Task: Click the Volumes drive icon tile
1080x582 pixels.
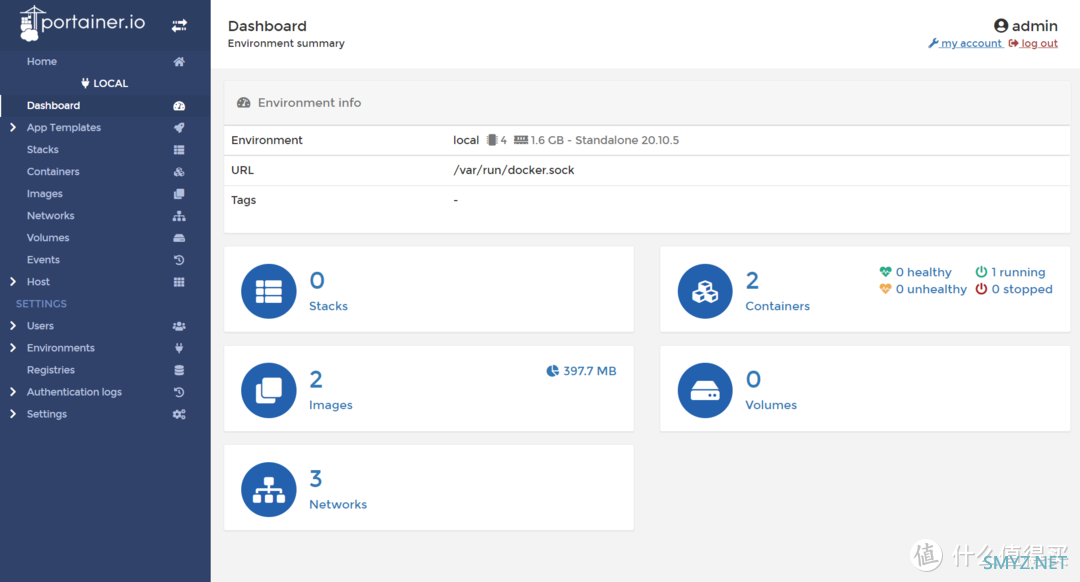Action: pos(705,390)
